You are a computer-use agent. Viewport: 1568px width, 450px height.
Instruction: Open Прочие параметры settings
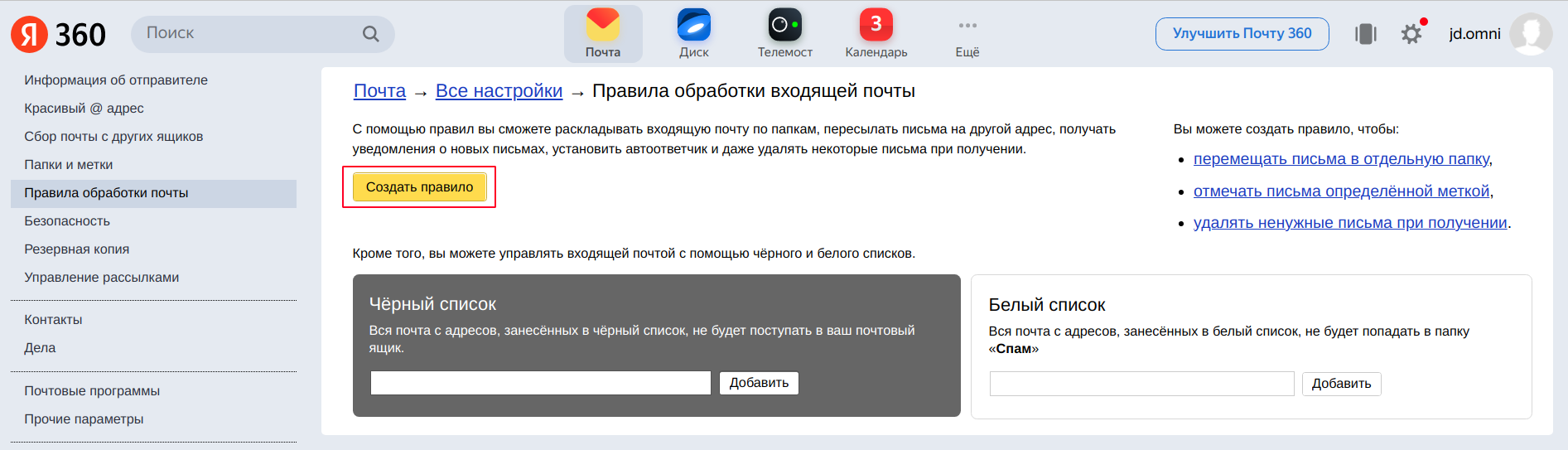(x=84, y=419)
